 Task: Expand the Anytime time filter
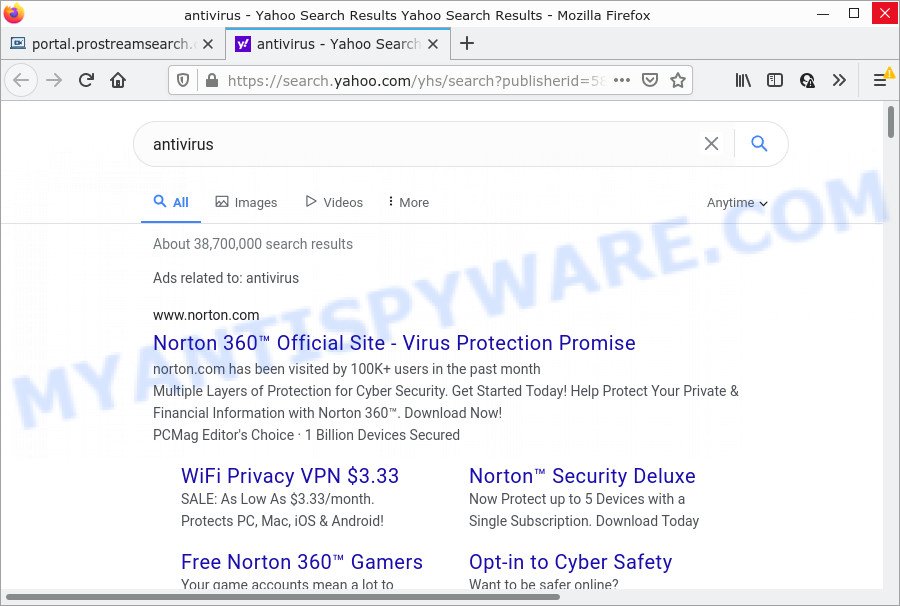tap(737, 203)
